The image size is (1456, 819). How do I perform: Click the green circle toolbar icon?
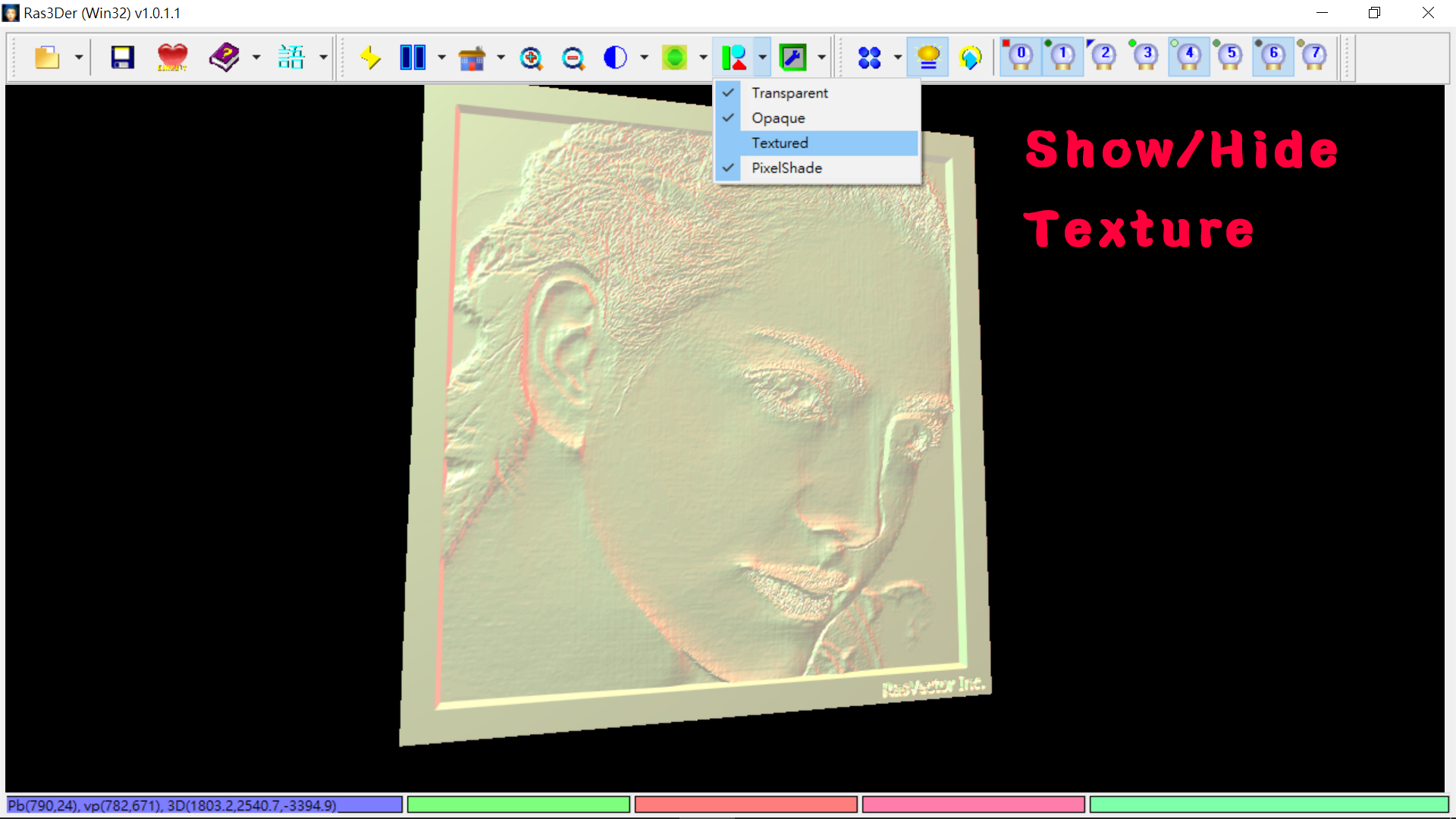pyautogui.click(x=673, y=58)
